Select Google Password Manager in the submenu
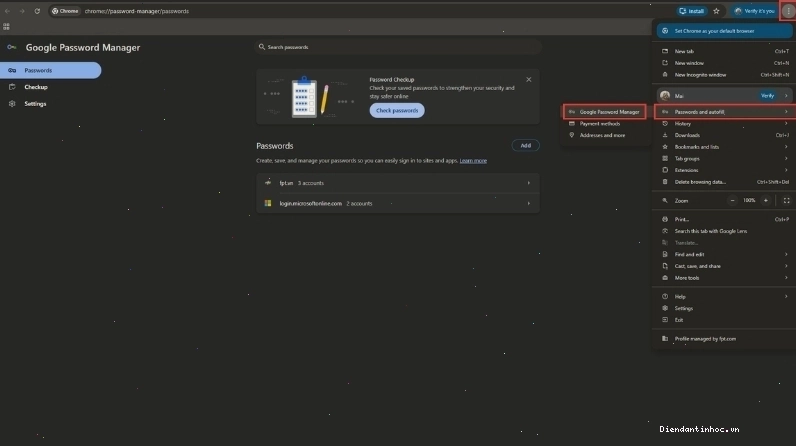796x446 pixels. [x=605, y=112]
